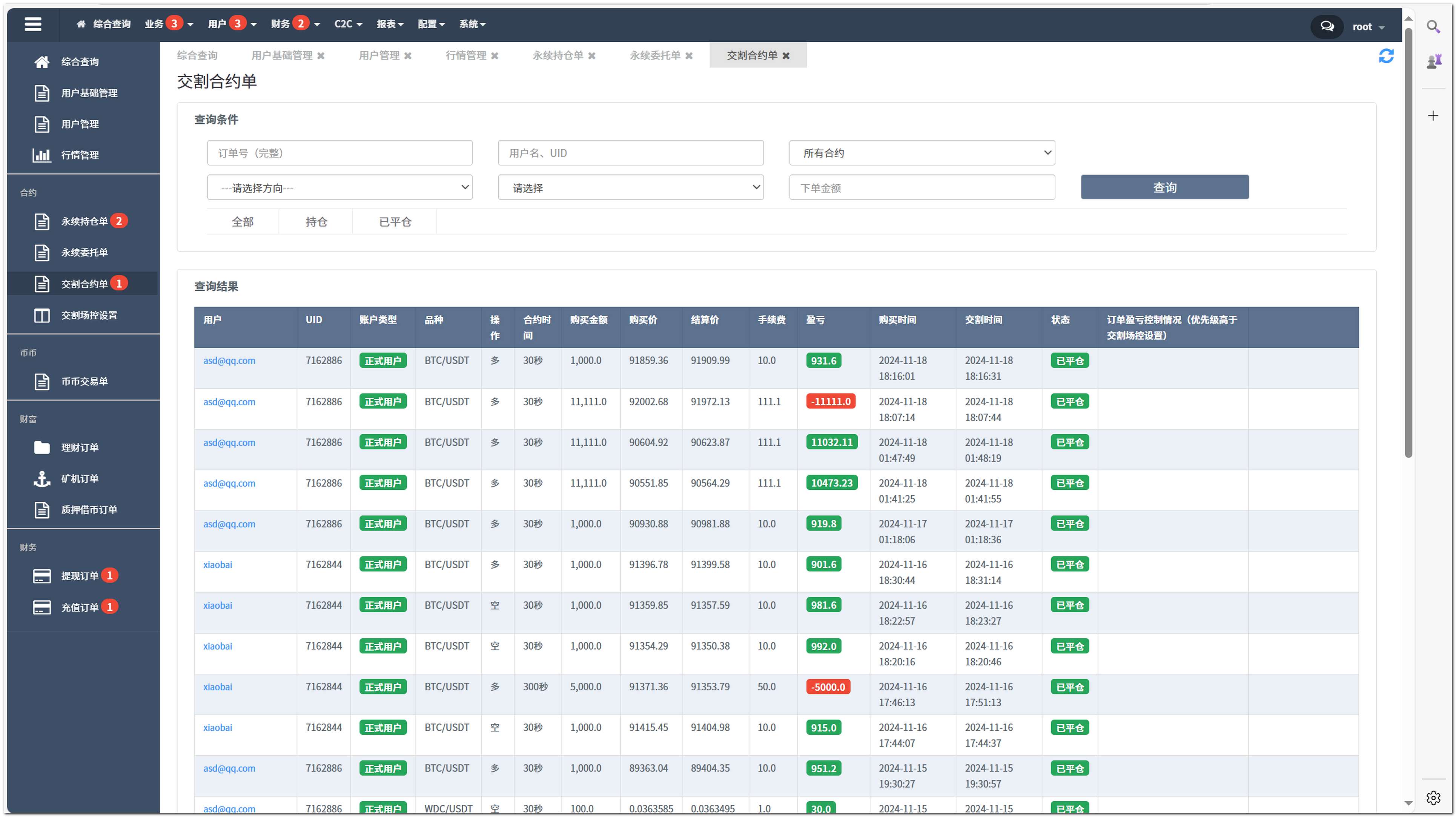Click the 交割场控设置 columns icon

(42, 315)
